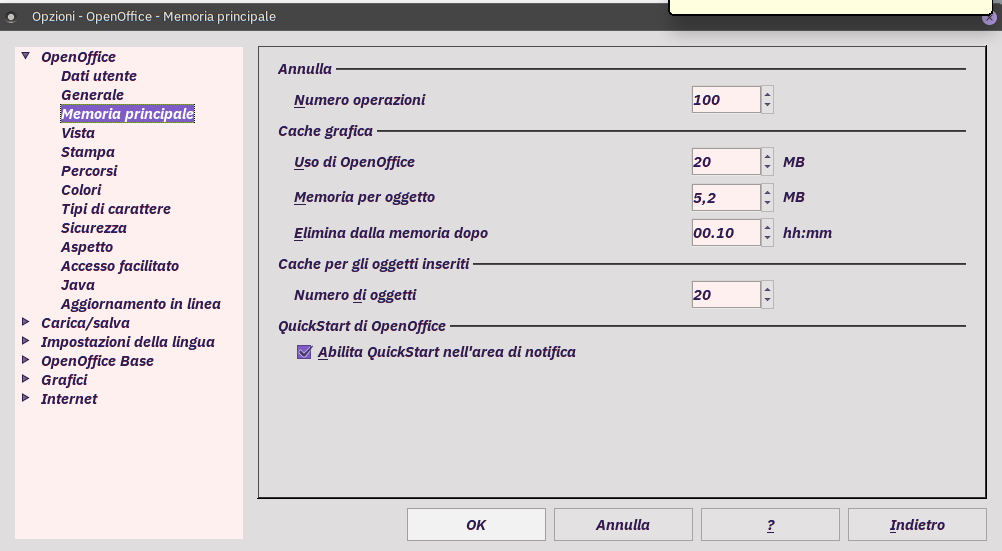Decrease Uso di OpenOffice value
Viewport: 1002px width, 551px height.
(x=767, y=168)
